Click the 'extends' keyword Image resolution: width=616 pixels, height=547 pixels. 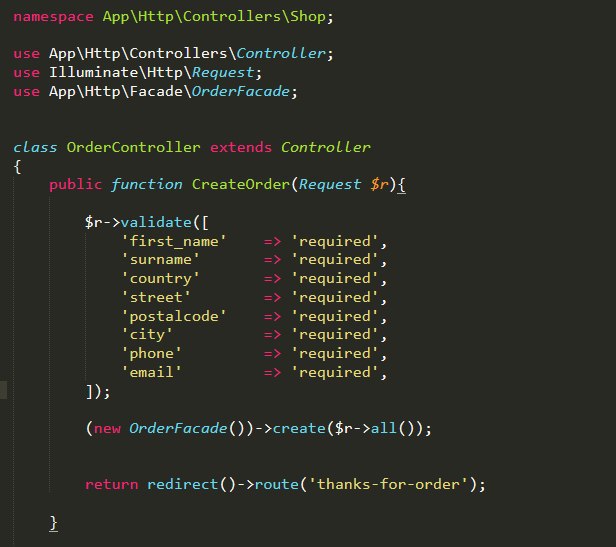click(x=241, y=147)
